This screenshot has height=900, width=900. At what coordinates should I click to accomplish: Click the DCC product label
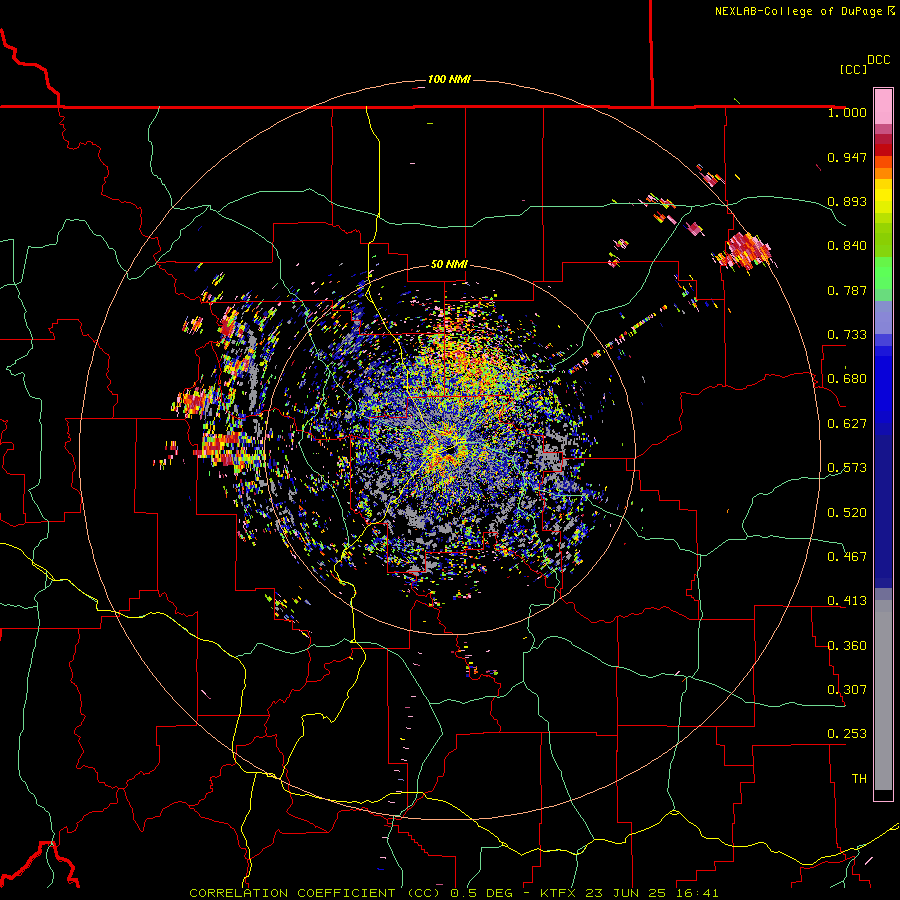[x=878, y=60]
